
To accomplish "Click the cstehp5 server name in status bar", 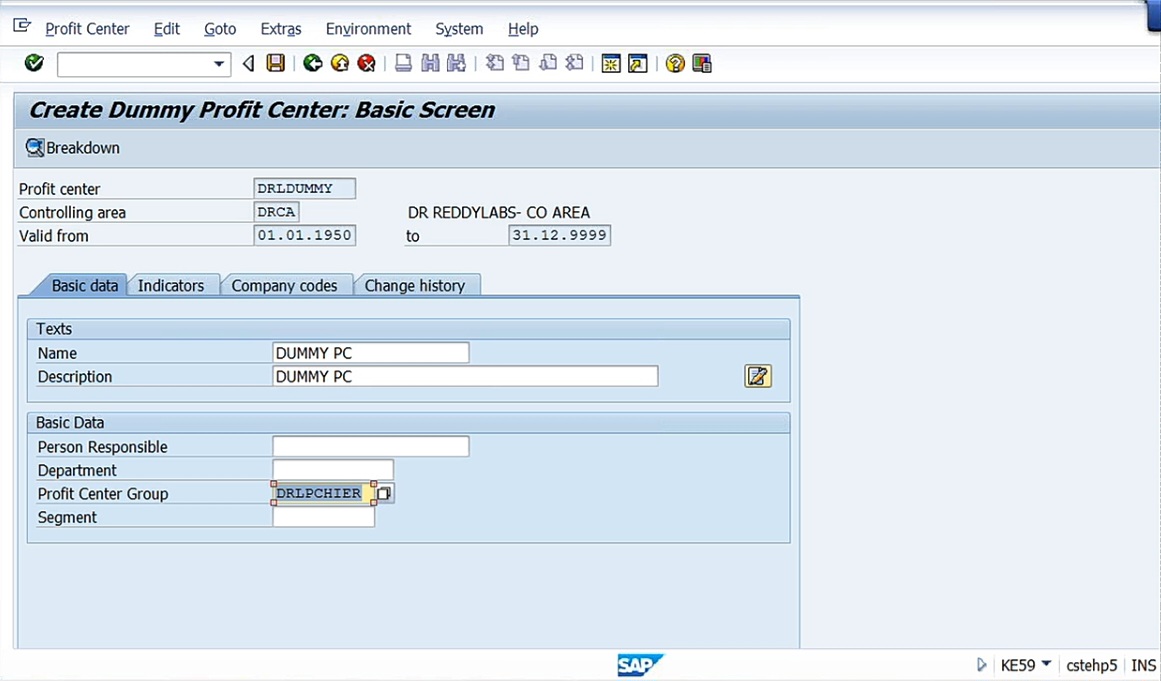I will pos(1091,665).
